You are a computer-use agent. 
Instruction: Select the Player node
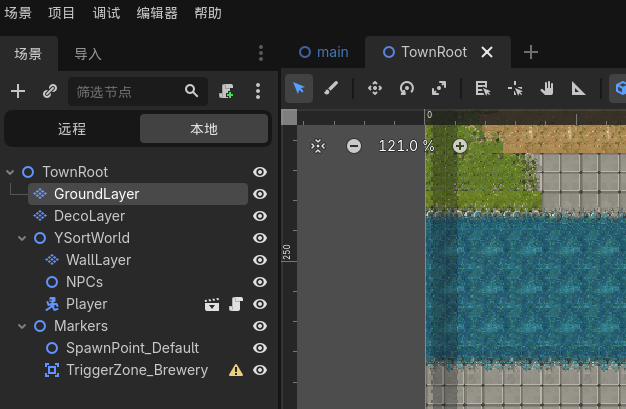tap(86, 304)
